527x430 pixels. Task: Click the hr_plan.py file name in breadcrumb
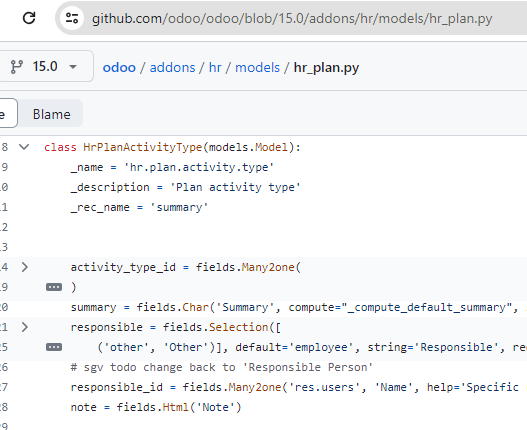coord(326,68)
